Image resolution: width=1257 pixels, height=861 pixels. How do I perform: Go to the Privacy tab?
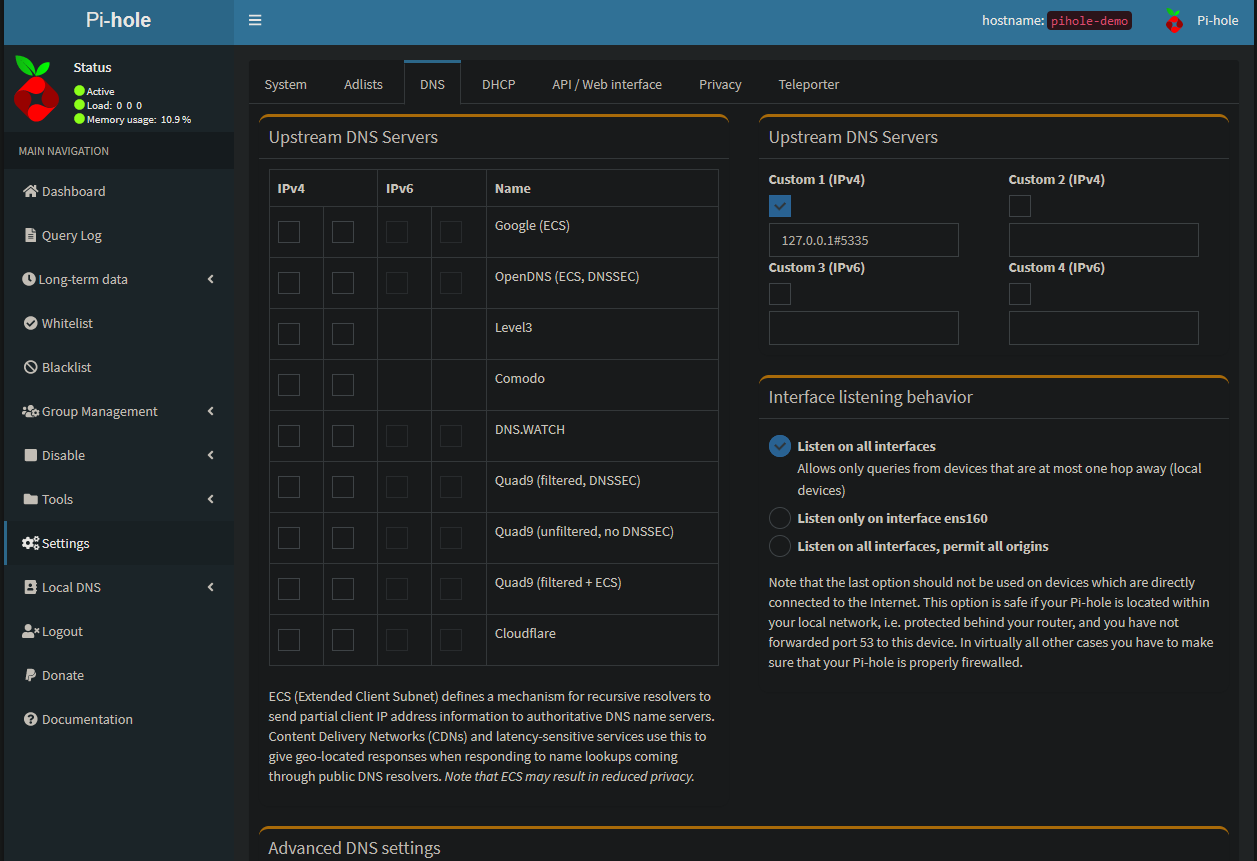720,84
